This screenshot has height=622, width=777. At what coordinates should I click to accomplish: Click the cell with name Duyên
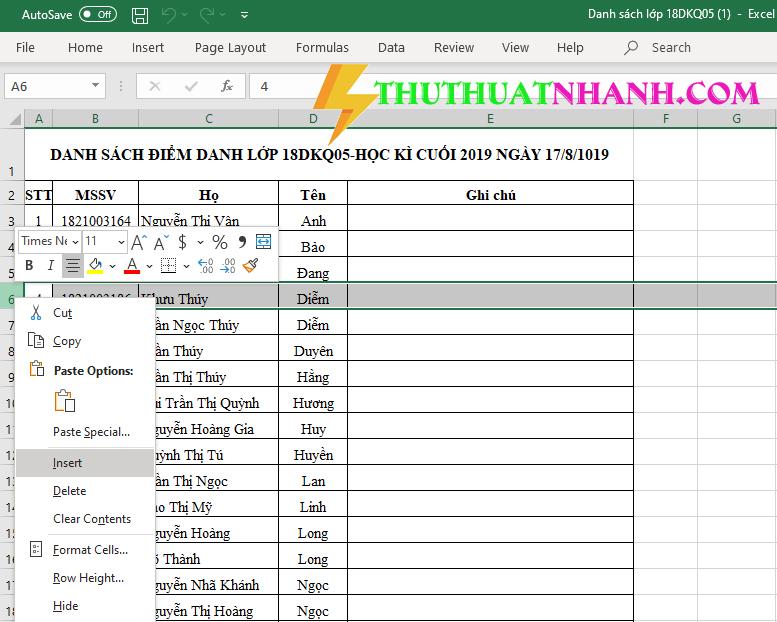pos(313,348)
